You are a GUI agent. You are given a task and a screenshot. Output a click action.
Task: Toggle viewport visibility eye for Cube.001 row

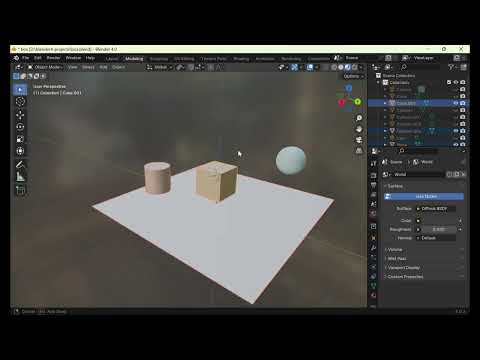point(456,103)
